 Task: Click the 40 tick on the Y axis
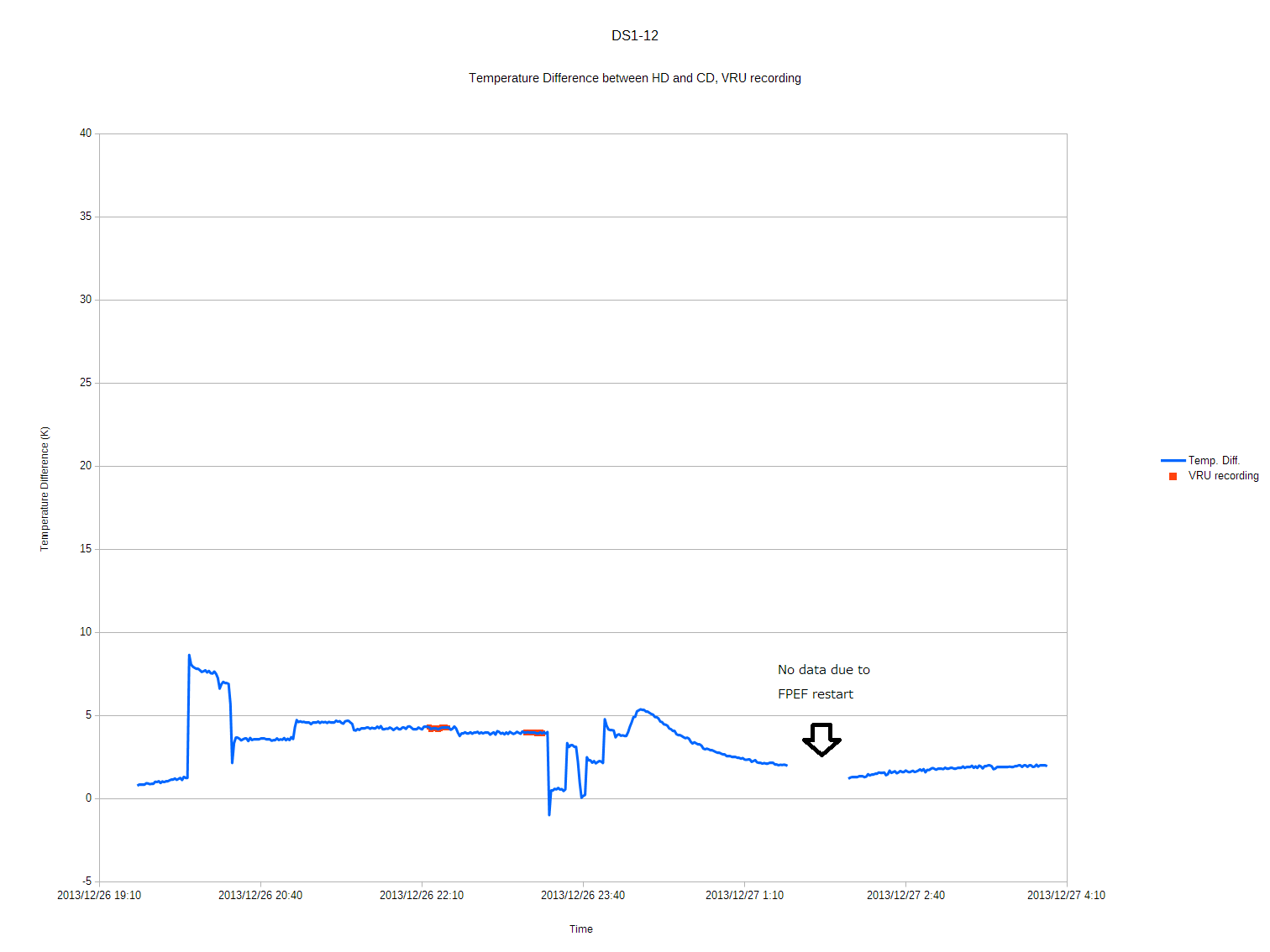86,133
